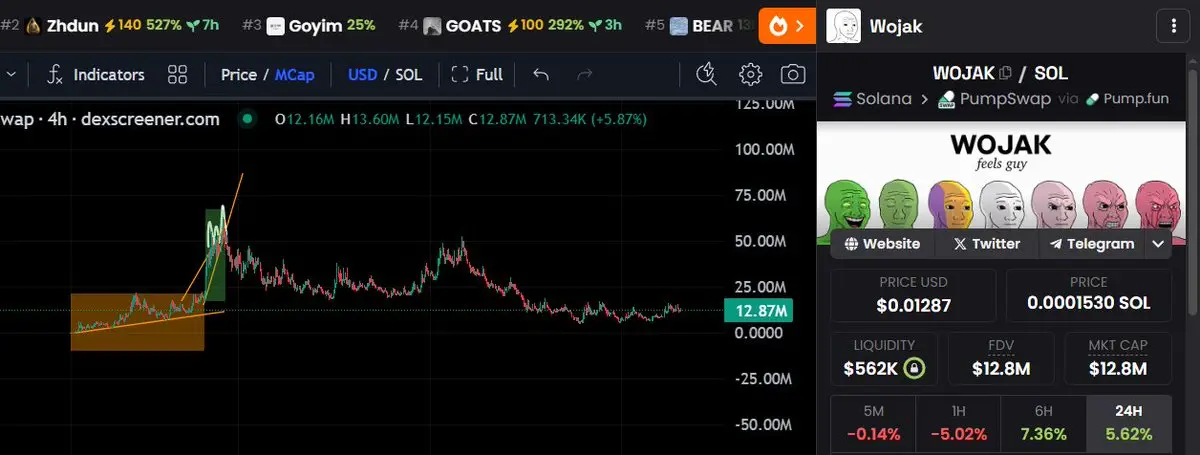Open the Wojak Twitter link
1200x455 pixels.
[986, 243]
